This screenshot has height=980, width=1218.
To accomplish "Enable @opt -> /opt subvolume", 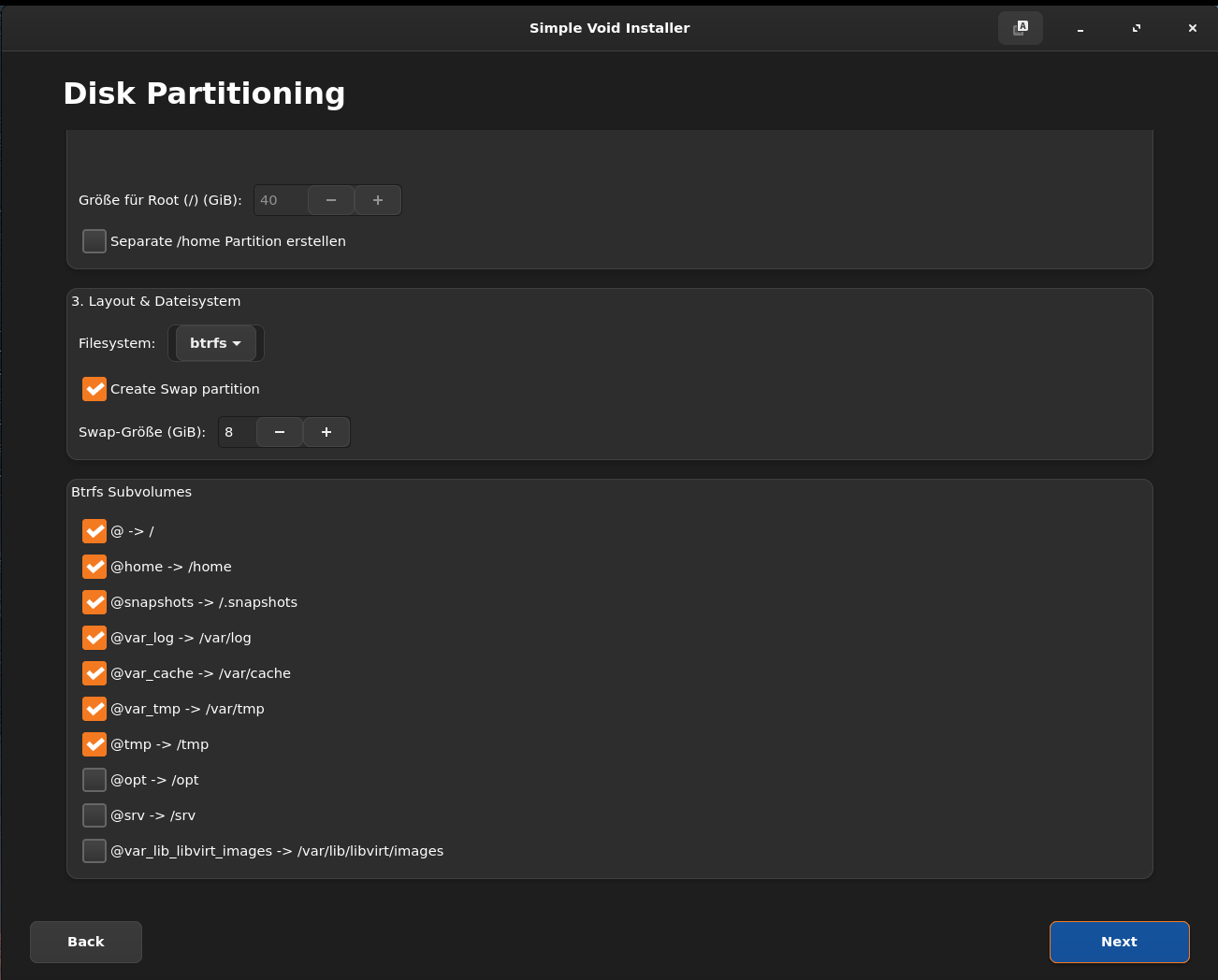I will 94,780.
